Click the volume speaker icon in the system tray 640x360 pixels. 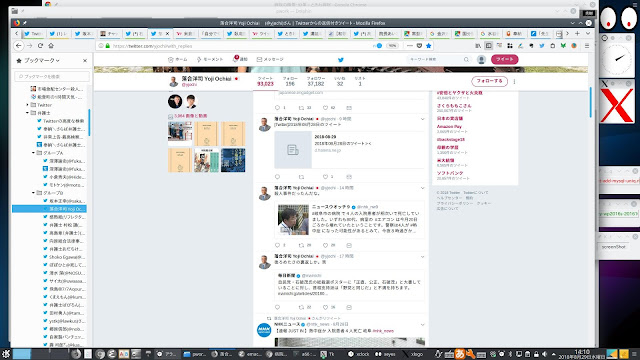pos(544,354)
